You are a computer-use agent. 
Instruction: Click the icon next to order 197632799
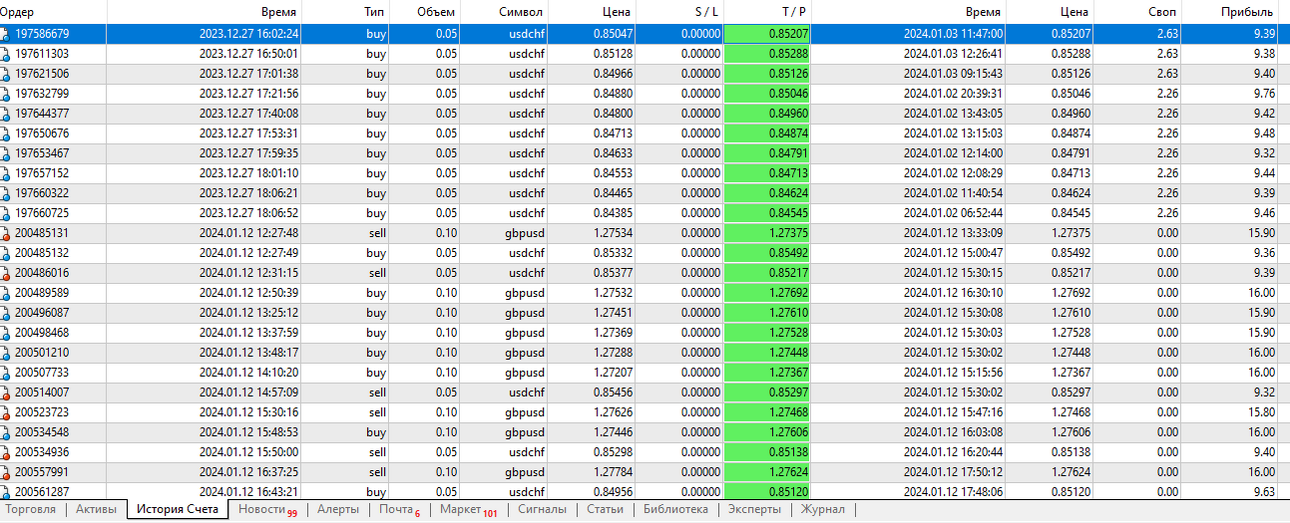point(5,94)
